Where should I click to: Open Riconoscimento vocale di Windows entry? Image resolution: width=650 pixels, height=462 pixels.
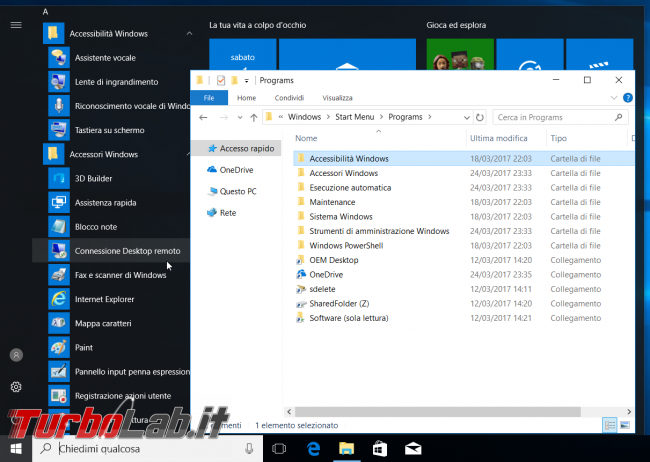point(119,106)
